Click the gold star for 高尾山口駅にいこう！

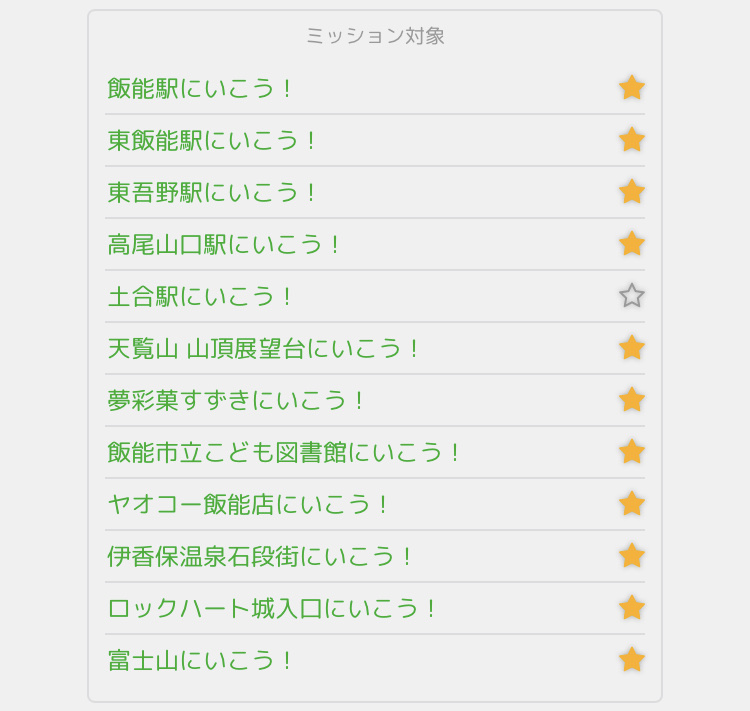[x=632, y=244]
